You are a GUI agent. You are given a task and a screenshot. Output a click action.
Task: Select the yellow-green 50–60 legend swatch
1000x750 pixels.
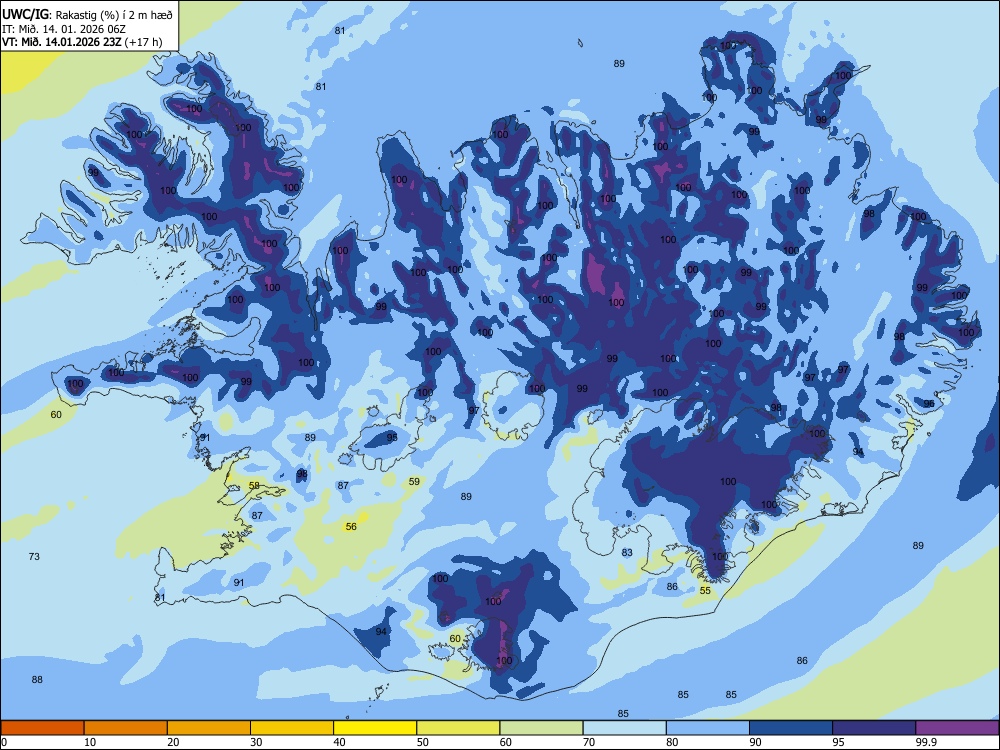point(458,728)
